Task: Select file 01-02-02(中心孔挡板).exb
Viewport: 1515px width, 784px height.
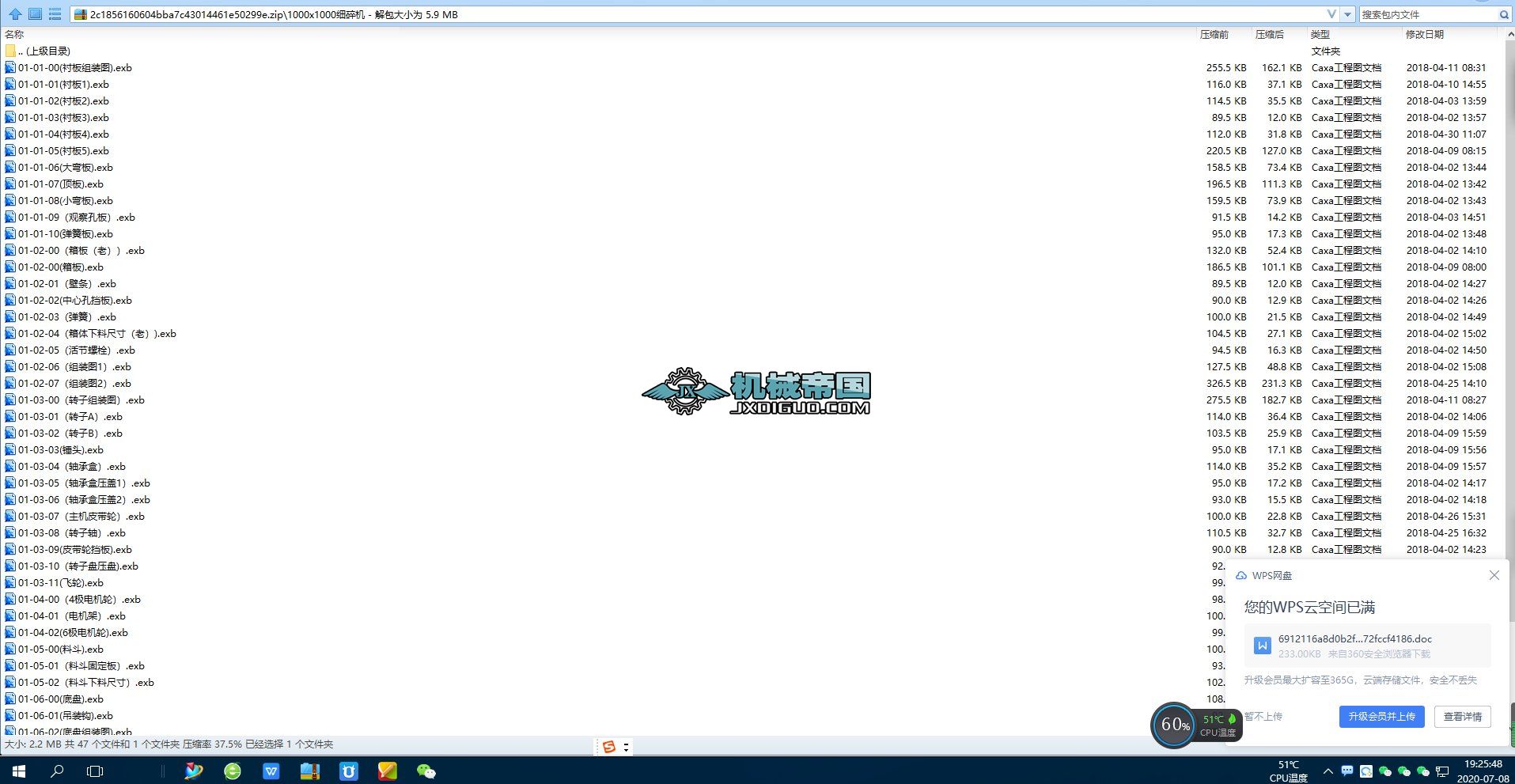Action: pyautogui.click(x=75, y=300)
